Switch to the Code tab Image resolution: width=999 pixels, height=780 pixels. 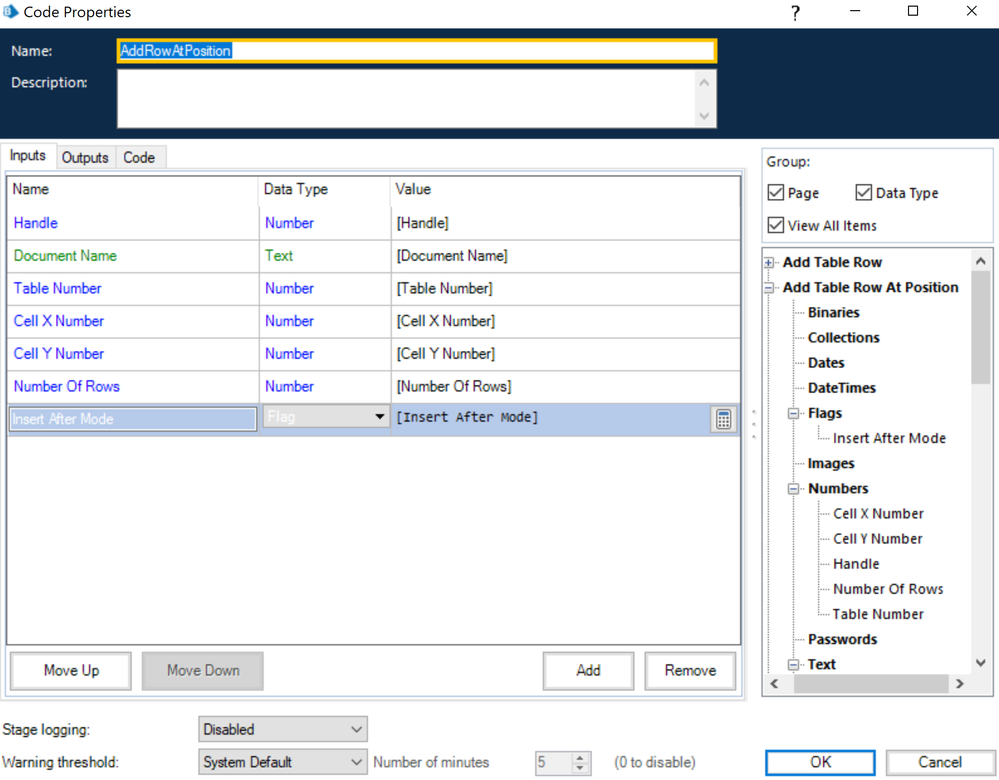[139, 158]
